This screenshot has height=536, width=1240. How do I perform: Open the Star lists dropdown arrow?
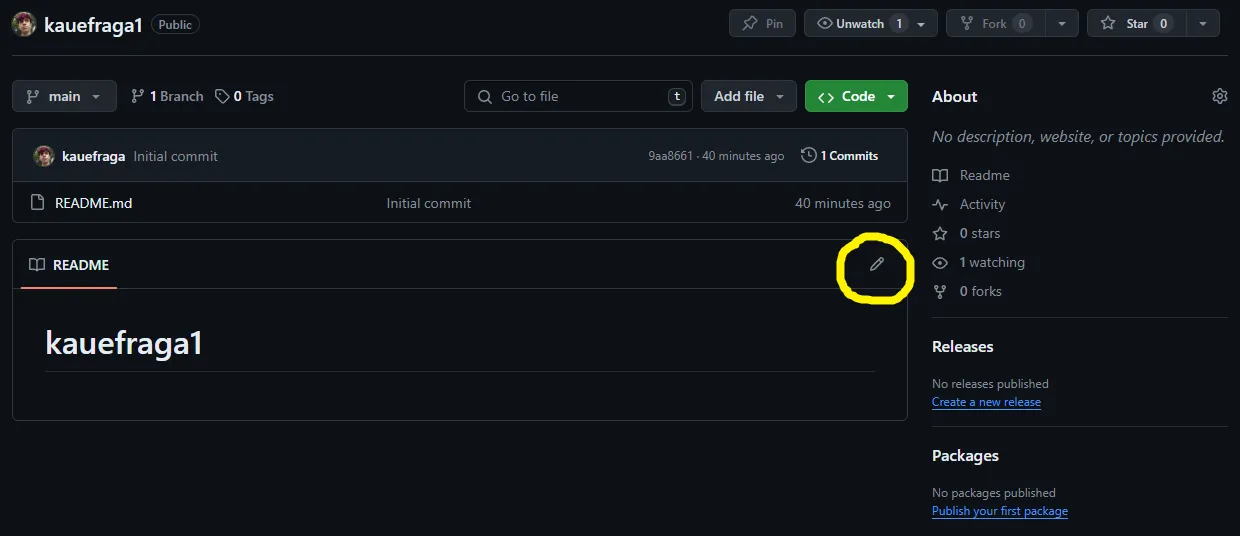[x=1203, y=24]
